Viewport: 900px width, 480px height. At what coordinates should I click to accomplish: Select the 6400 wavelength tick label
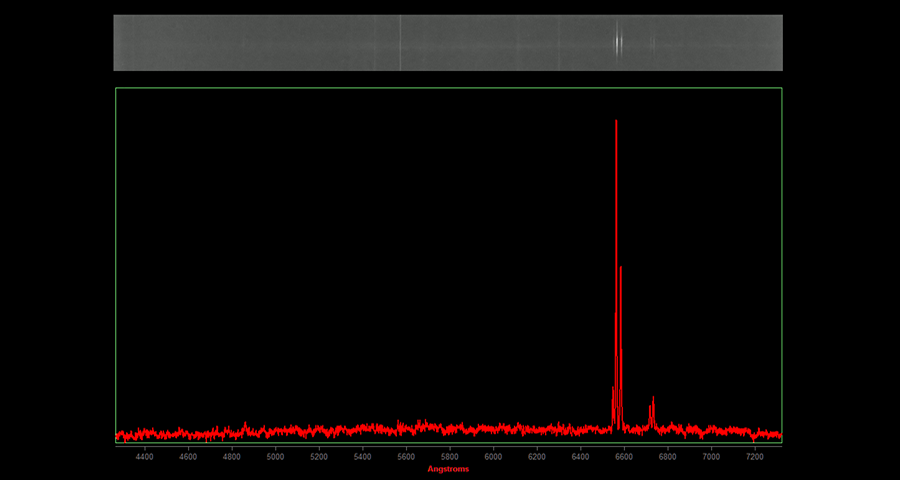(580, 457)
